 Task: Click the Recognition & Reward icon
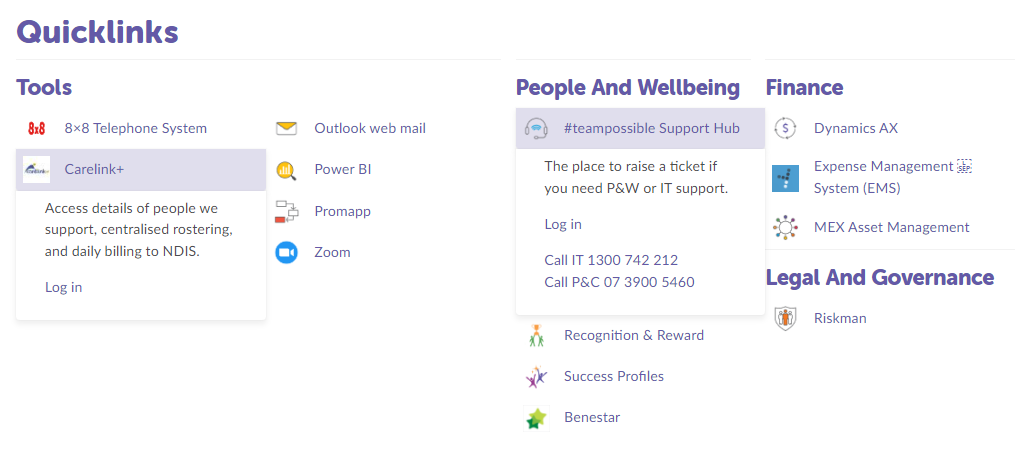coord(537,336)
